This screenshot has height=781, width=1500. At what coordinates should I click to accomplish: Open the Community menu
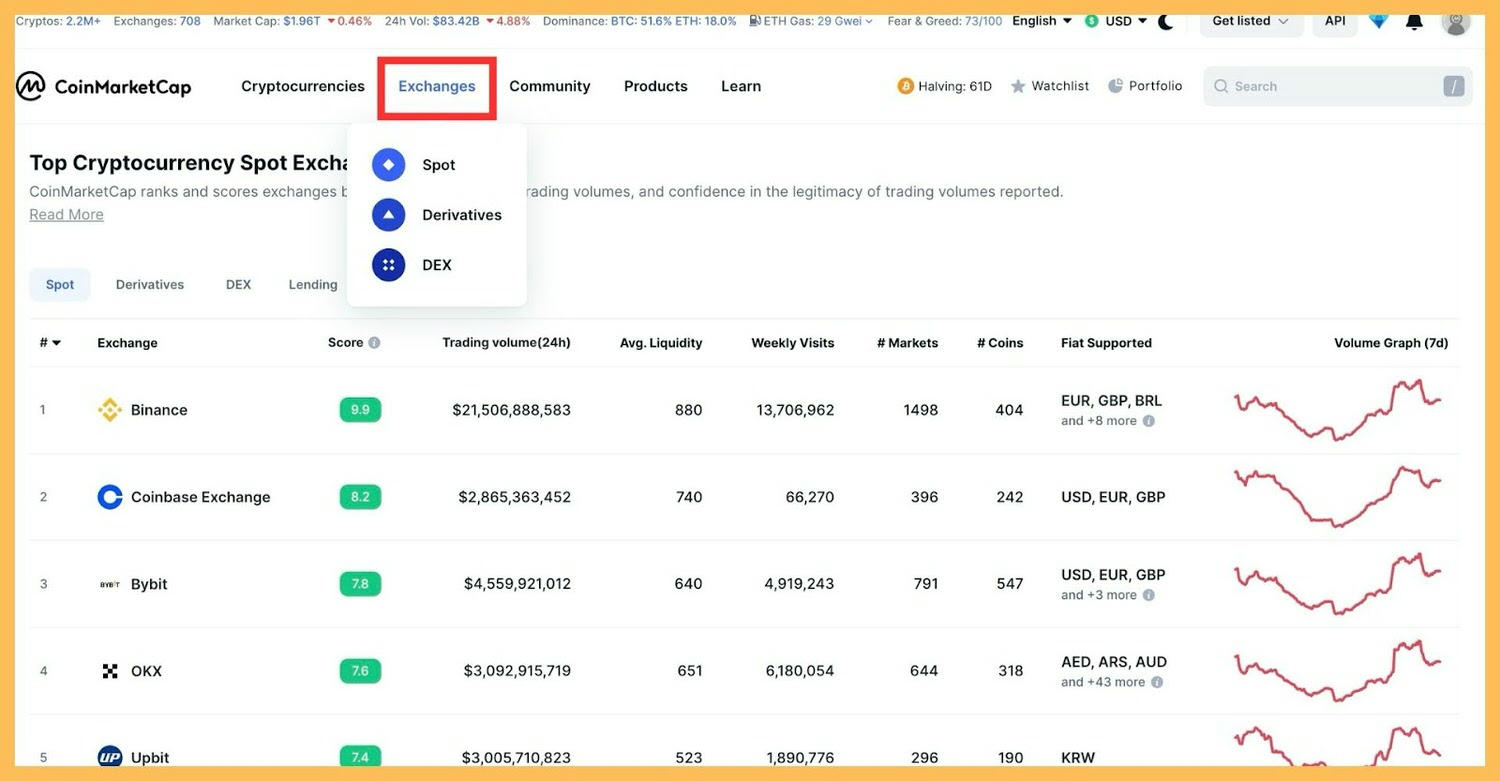[x=550, y=87]
